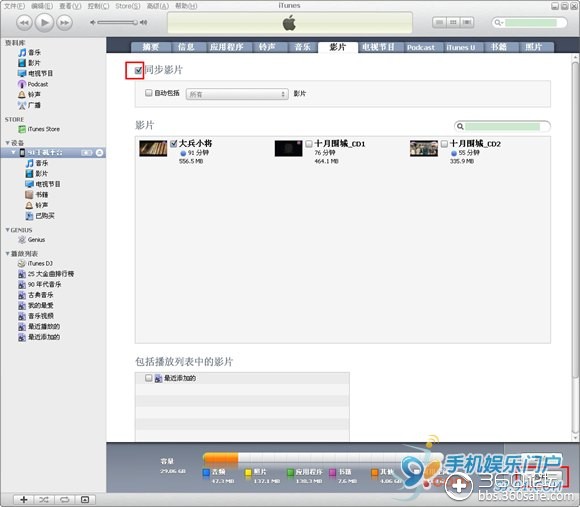This screenshot has width=580, height=507.
Task: Toggle the 同步影片 sync movies checkbox
Action: [138, 70]
